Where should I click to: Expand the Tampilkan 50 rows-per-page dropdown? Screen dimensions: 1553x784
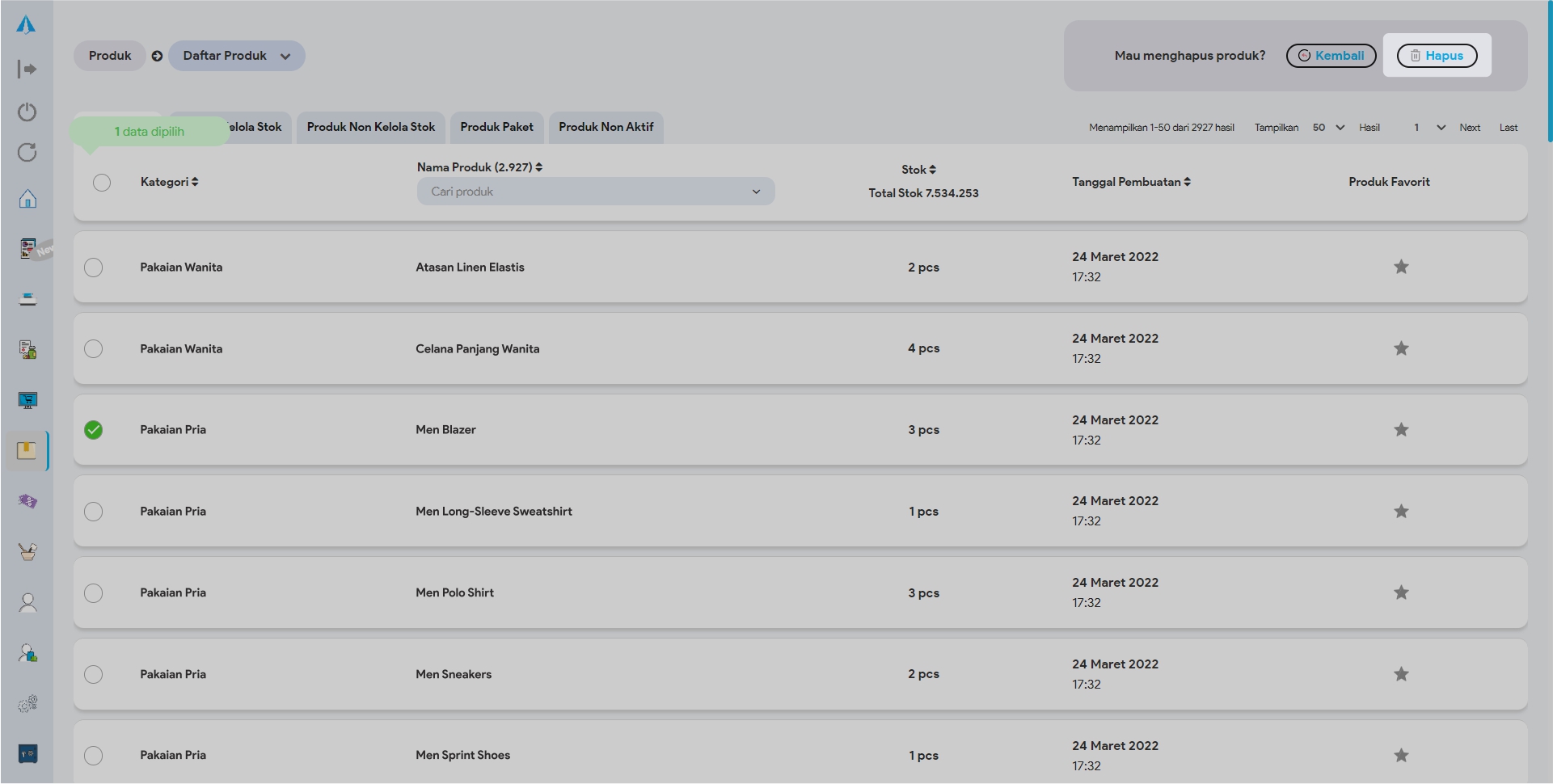point(1328,128)
